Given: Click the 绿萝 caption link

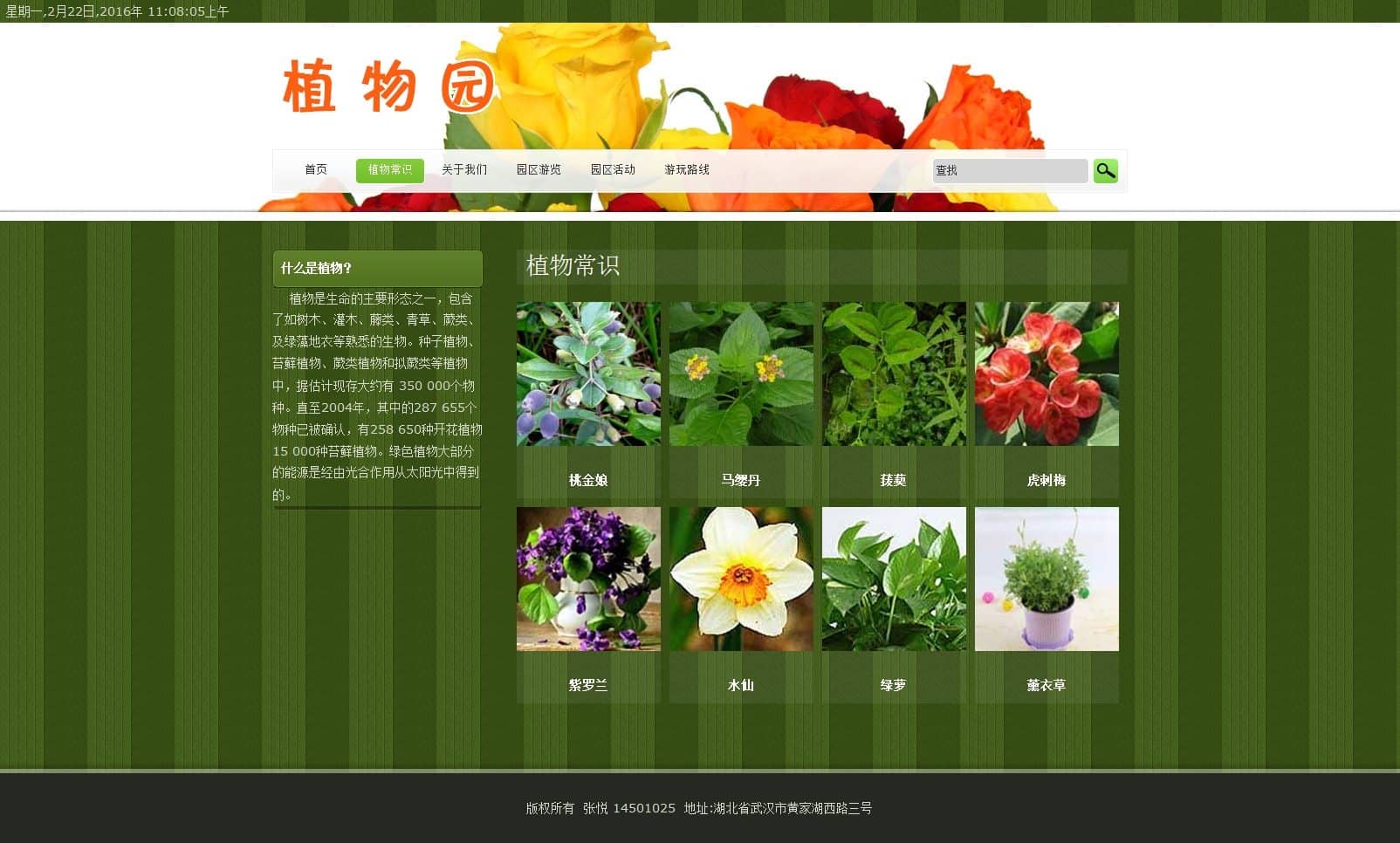Looking at the screenshot, I should point(893,686).
